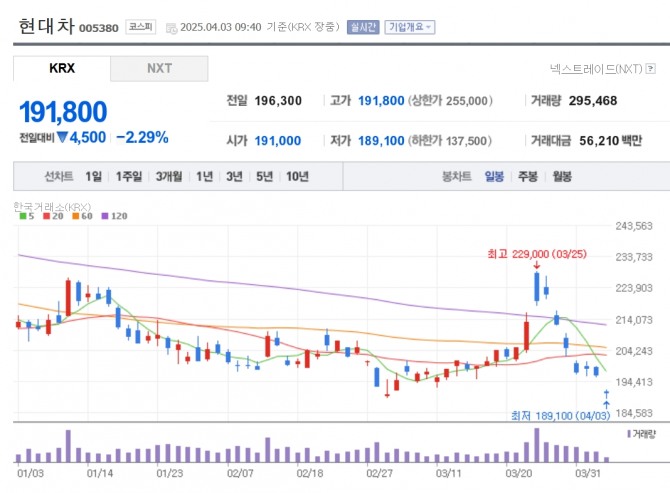The height and width of the screenshot is (493, 670).
Task: Open the 기업개요 dropdown
Action: click(x=410, y=27)
